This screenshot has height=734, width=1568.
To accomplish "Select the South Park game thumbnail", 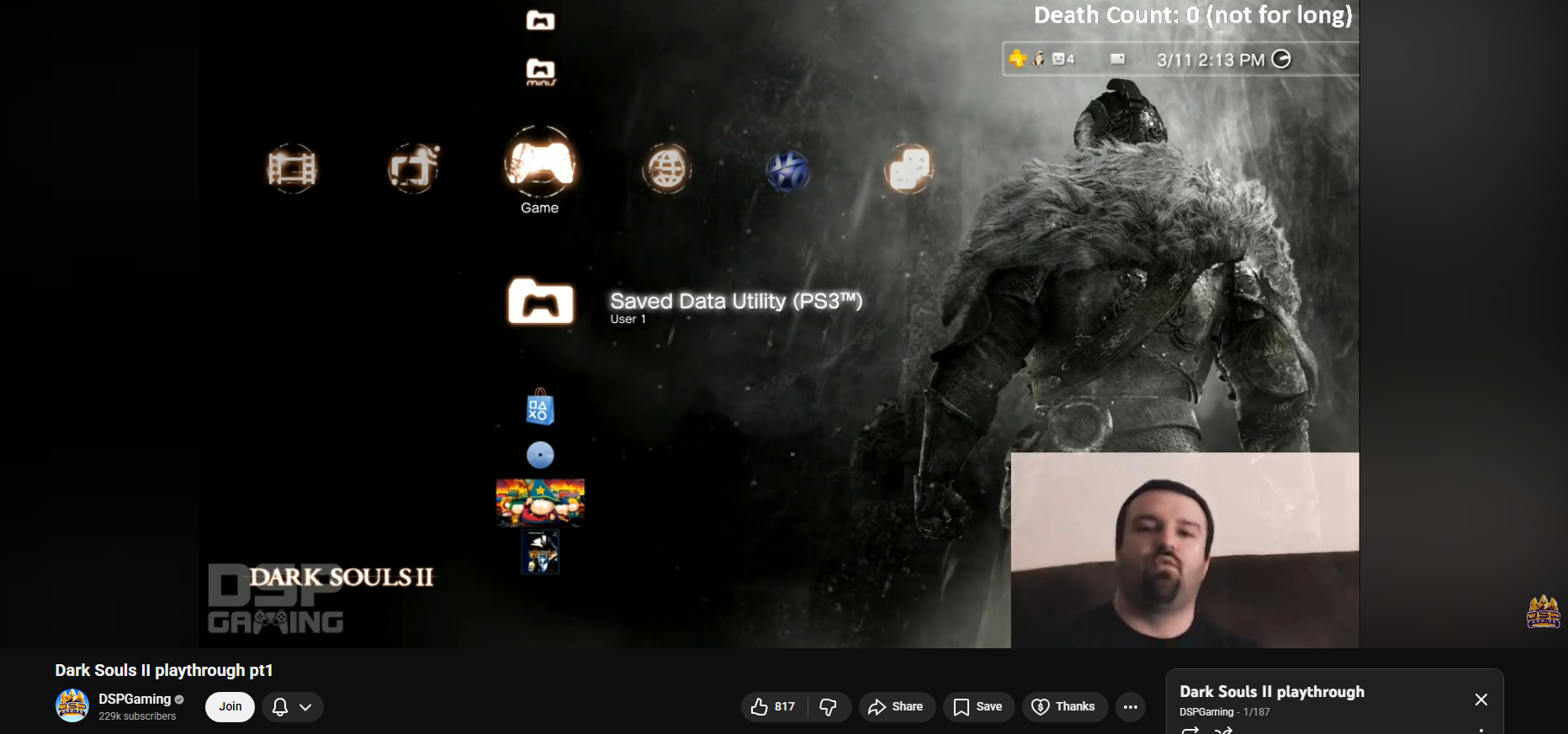I will click(540, 502).
